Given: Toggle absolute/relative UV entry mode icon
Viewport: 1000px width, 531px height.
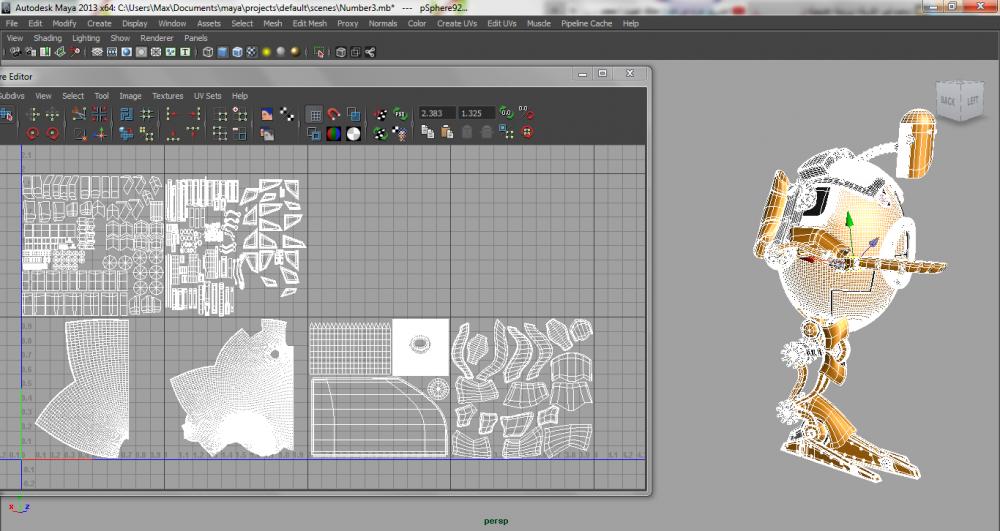Looking at the screenshot, I should tap(526, 113).
